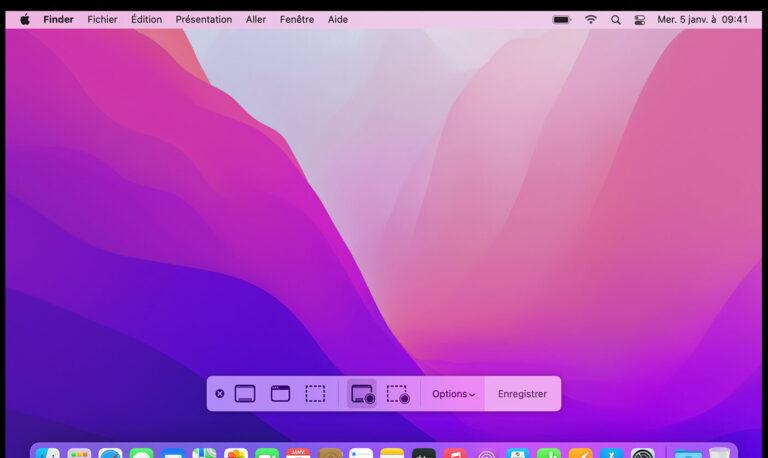Select Record Entire Screen icon
The width and height of the screenshot is (768, 458).
(x=362, y=394)
